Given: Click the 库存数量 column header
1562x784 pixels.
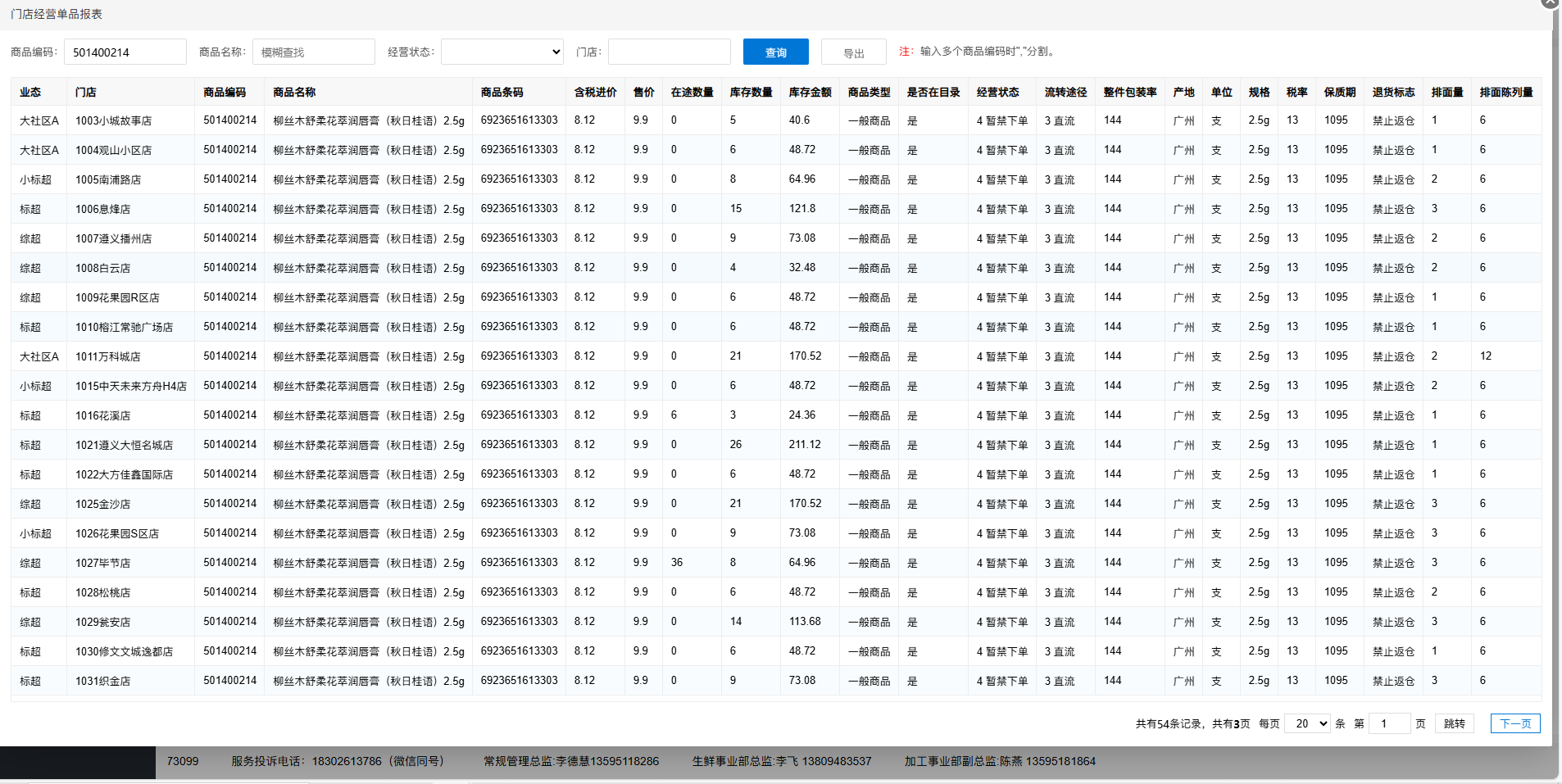Looking at the screenshot, I should (751, 93).
